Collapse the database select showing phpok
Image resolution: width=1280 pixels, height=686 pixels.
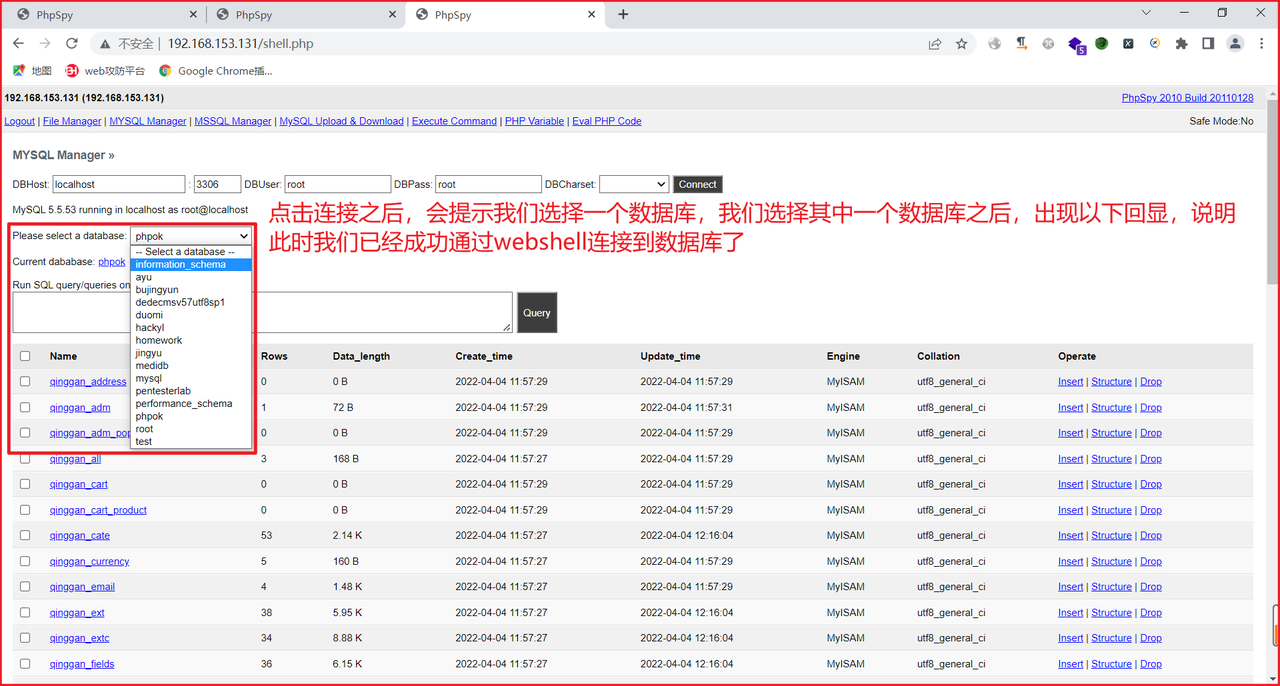click(x=191, y=236)
